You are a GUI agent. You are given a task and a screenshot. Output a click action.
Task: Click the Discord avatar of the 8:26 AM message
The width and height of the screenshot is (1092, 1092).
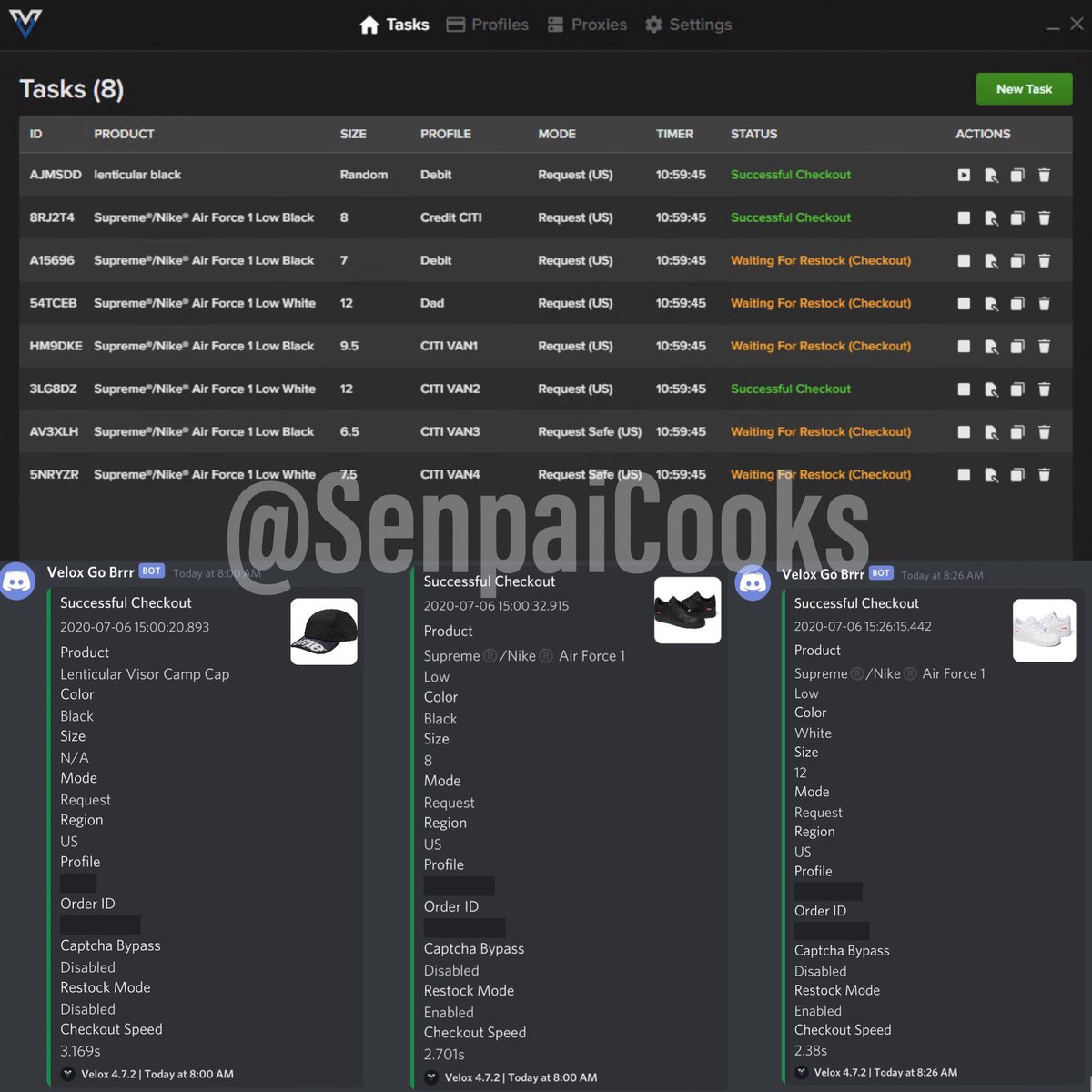click(x=753, y=582)
